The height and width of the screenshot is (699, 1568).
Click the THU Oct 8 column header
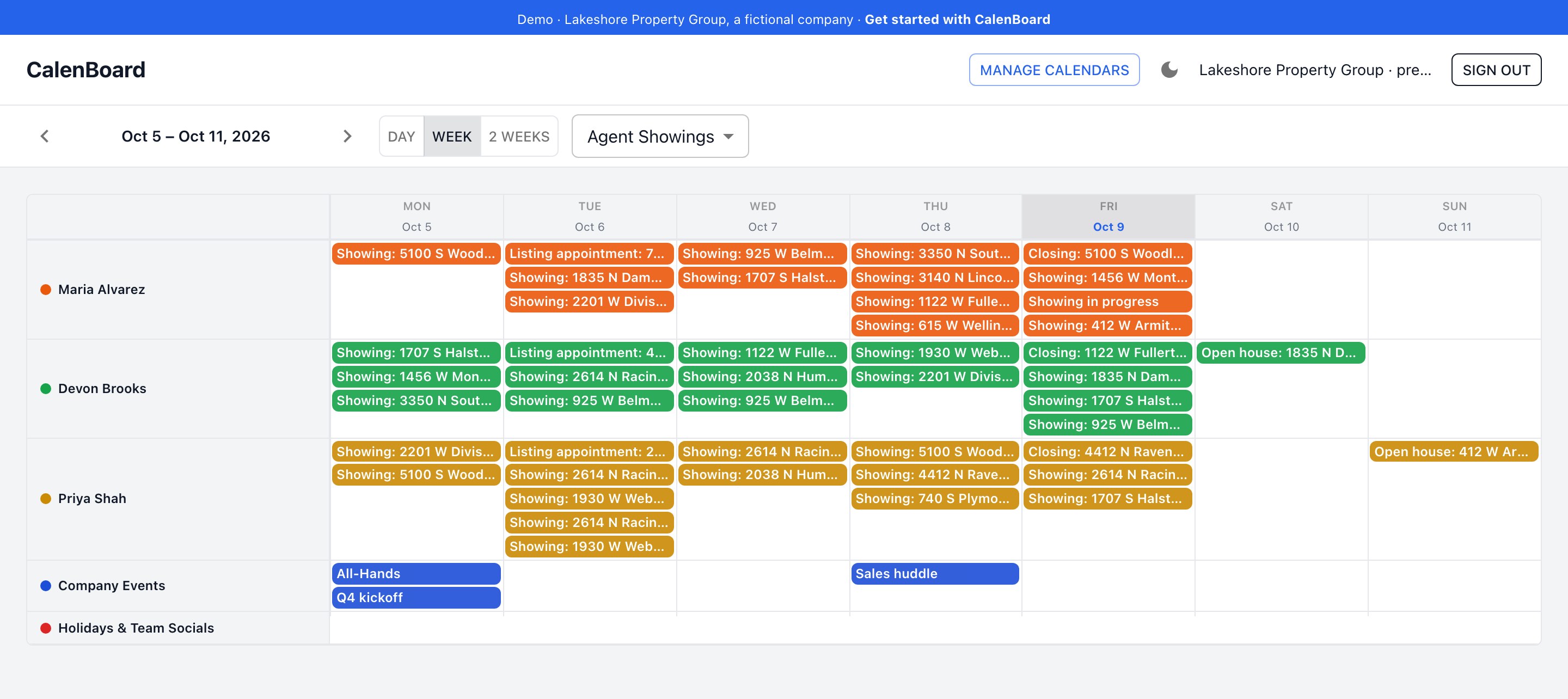[x=935, y=217]
